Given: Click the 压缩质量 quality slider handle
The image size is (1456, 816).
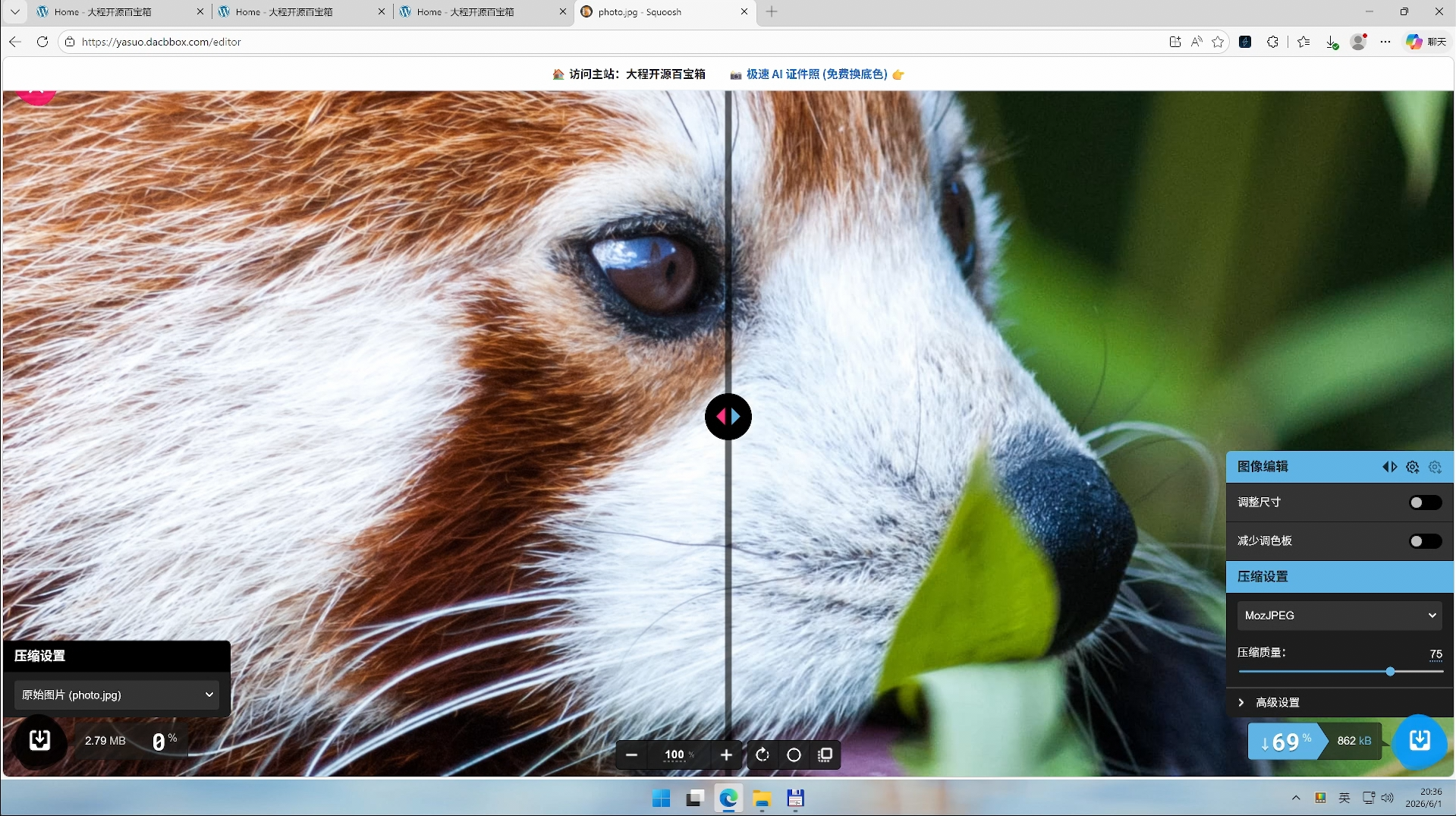Looking at the screenshot, I should [1390, 672].
